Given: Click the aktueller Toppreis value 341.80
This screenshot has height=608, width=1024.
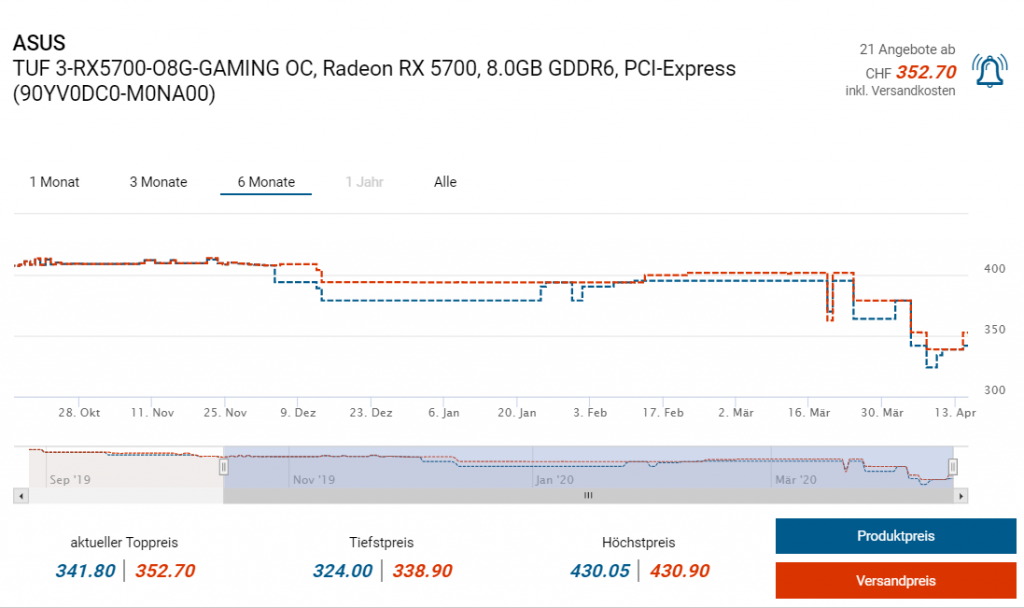Looking at the screenshot, I should pos(85,571).
